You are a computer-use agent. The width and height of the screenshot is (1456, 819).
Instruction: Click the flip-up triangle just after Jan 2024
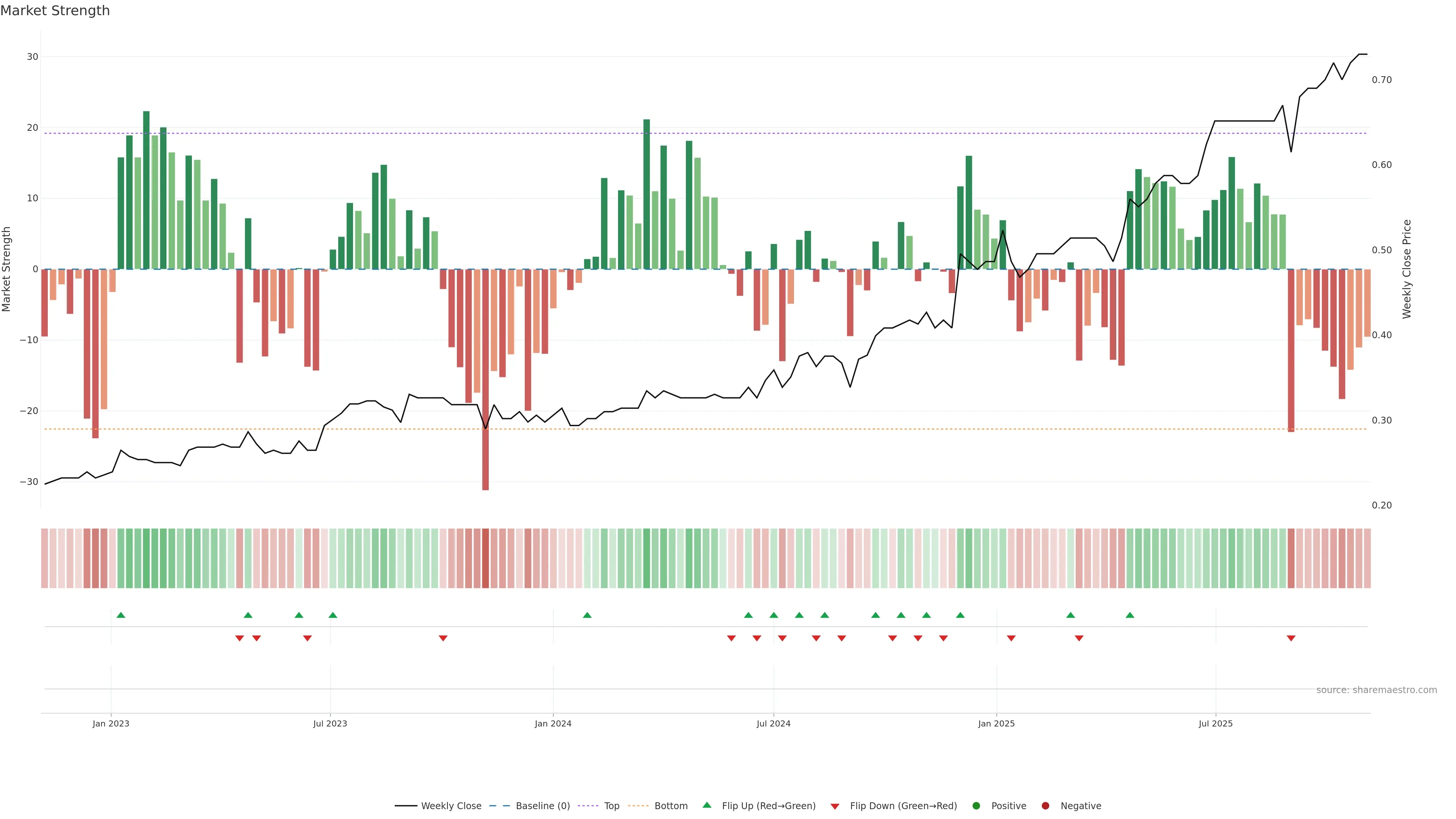pyautogui.click(x=587, y=615)
